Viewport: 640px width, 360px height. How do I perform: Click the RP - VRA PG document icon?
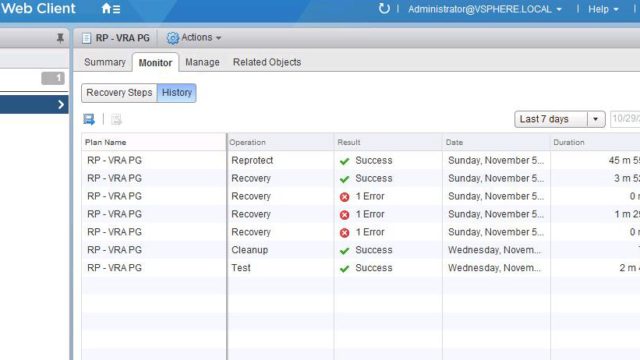pos(86,38)
